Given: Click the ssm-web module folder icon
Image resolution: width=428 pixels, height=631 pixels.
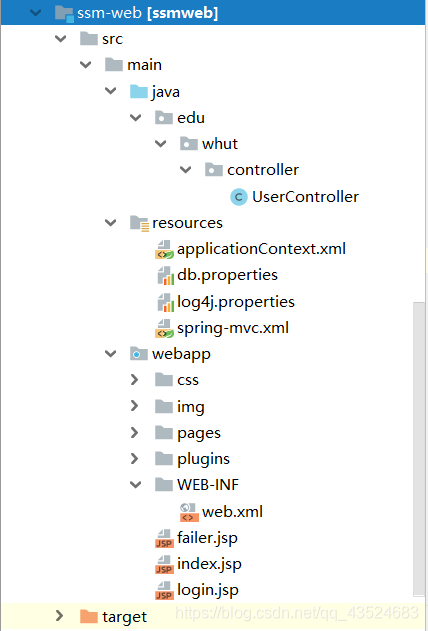Looking at the screenshot, I should click(x=64, y=13).
